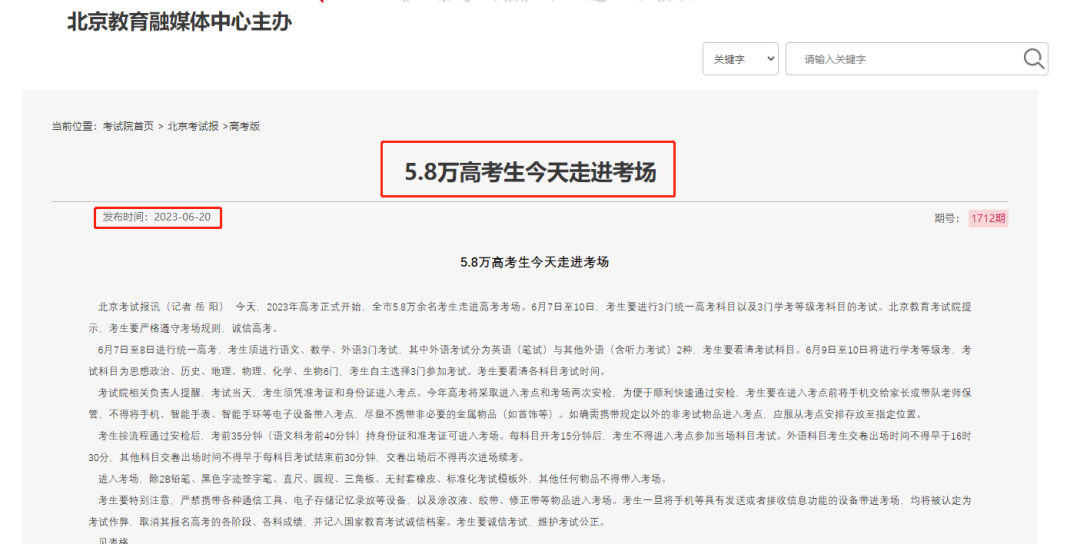Screen dimensions: 1080x544
Task: Open the 关键字 search type dropdown
Action: coord(740,59)
